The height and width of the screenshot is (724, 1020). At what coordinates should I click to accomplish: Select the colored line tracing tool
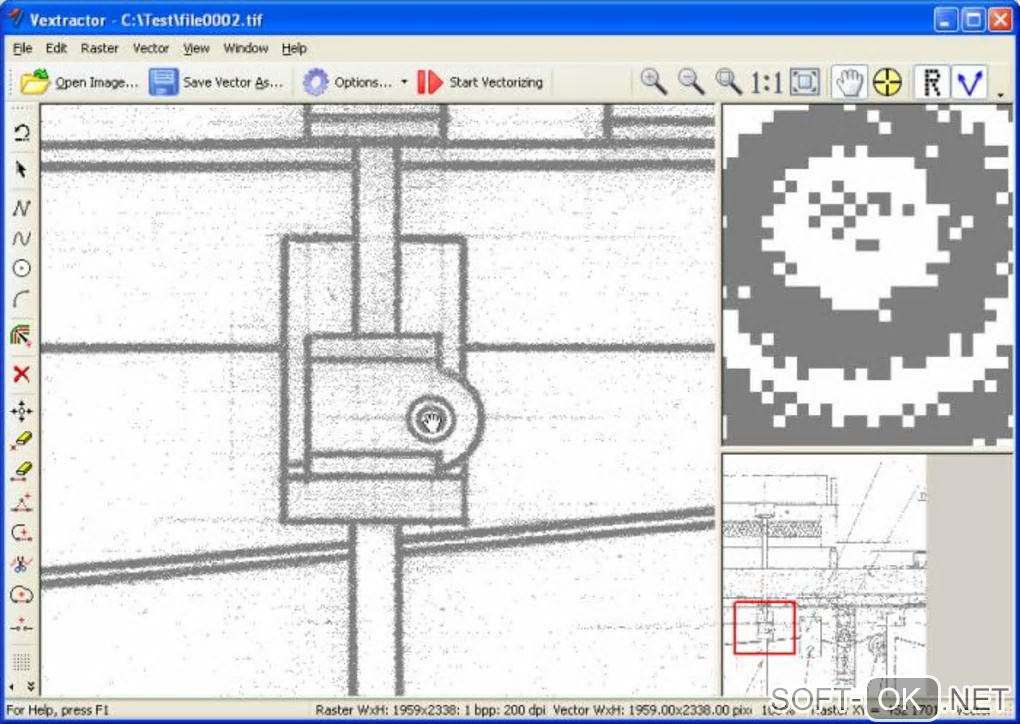tap(21, 336)
